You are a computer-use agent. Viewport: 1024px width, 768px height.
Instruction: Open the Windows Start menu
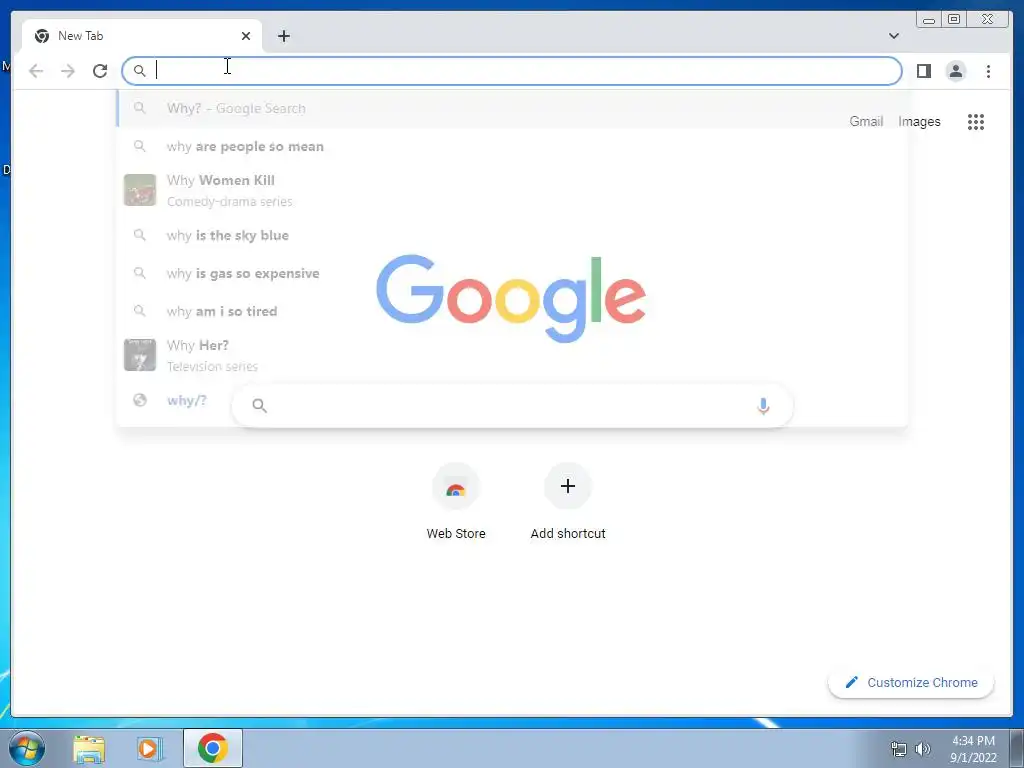point(27,748)
